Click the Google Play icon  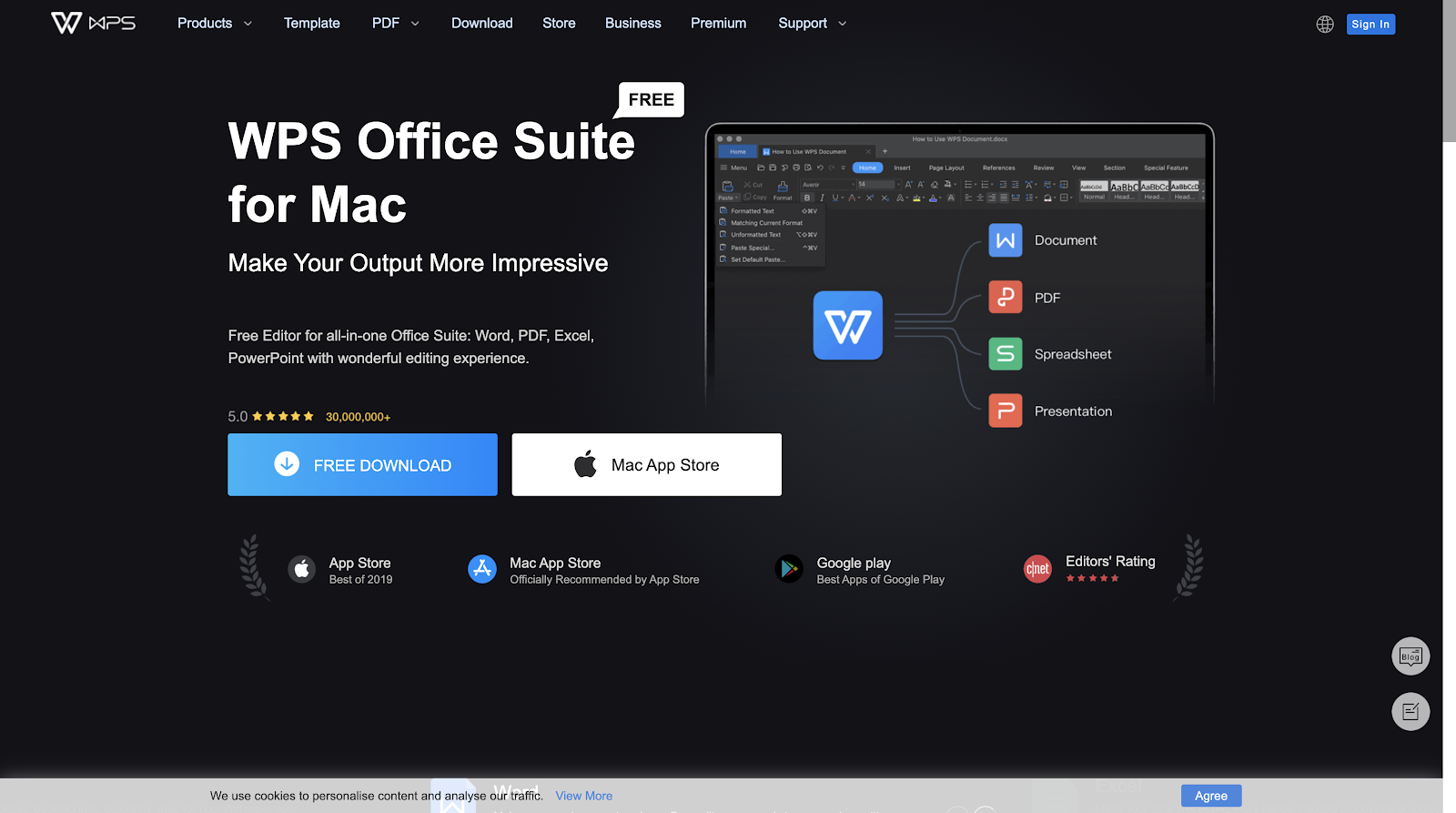[x=789, y=569]
